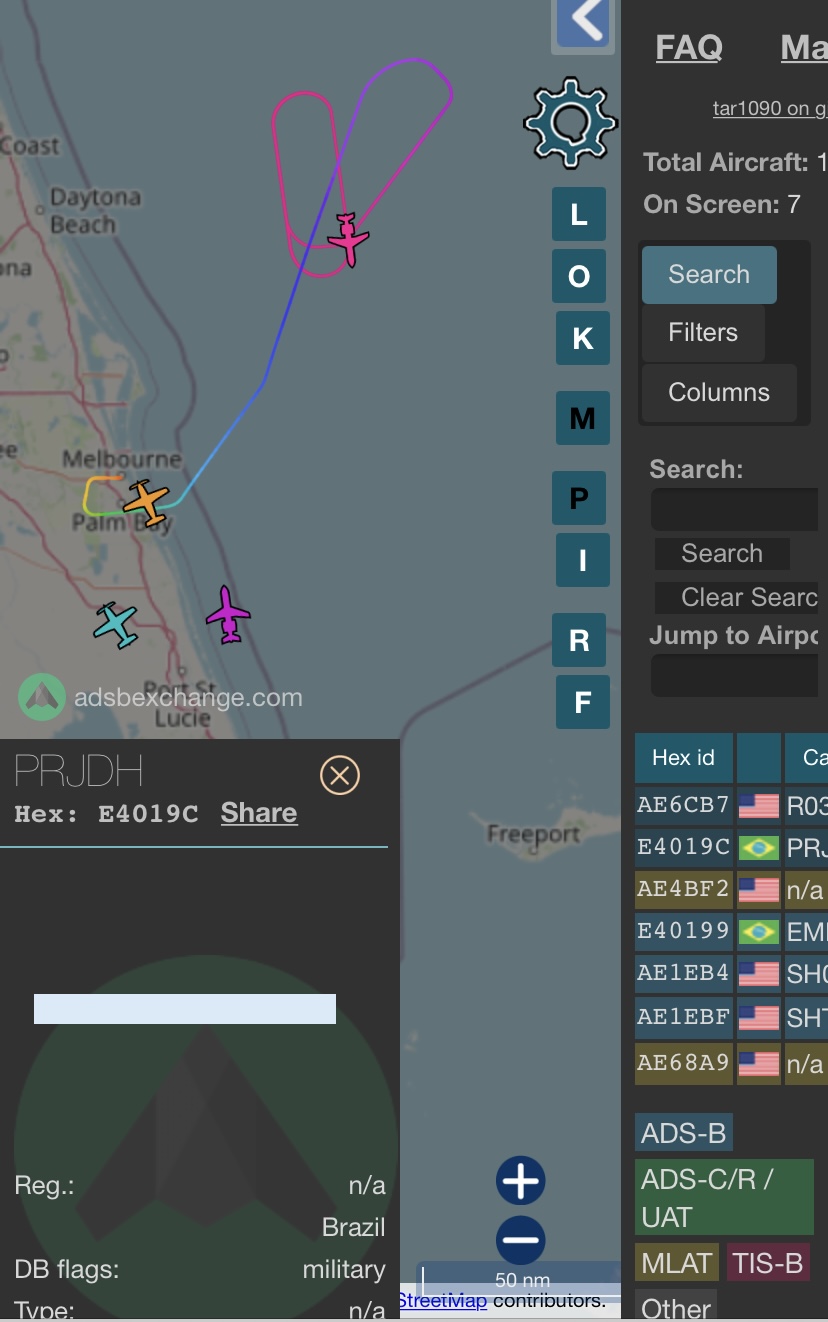Screen dimensions: 828x1322
Task: Click the "Brazil" country text in the info panel
Action: (x=354, y=1227)
